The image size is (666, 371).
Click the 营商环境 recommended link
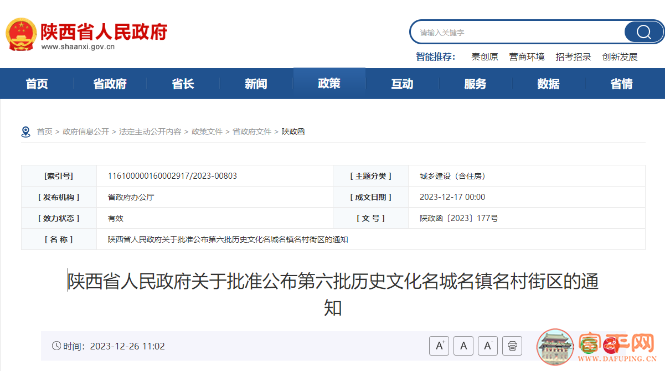[x=527, y=57]
